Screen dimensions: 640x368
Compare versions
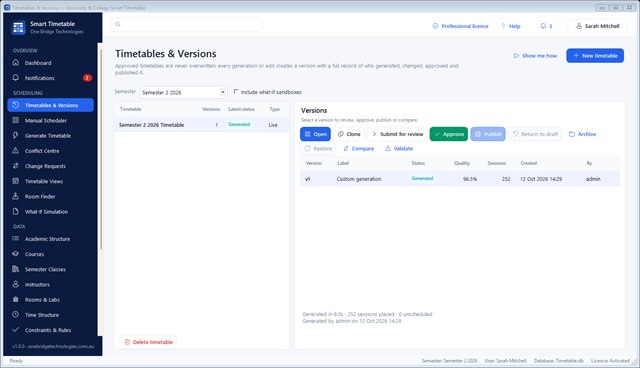click(x=359, y=149)
